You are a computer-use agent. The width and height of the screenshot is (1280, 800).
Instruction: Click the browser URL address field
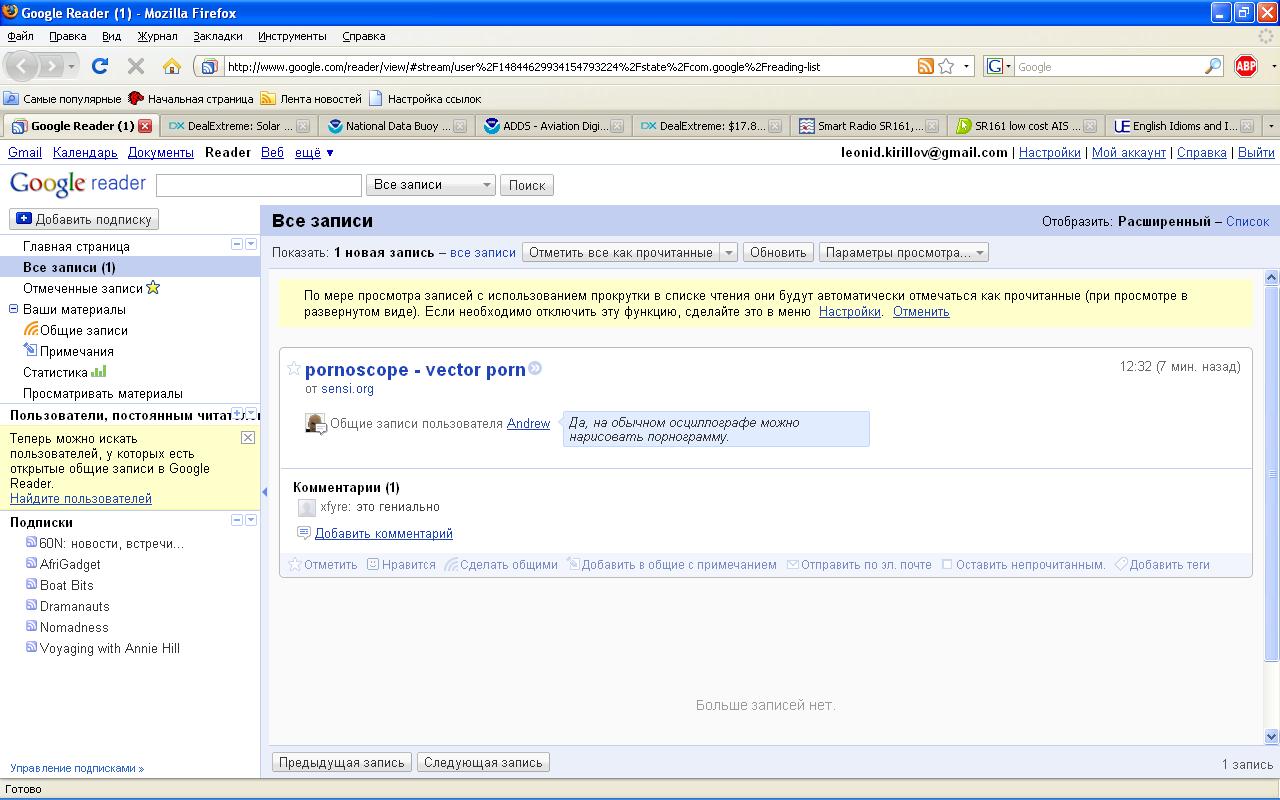pos(570,66)
